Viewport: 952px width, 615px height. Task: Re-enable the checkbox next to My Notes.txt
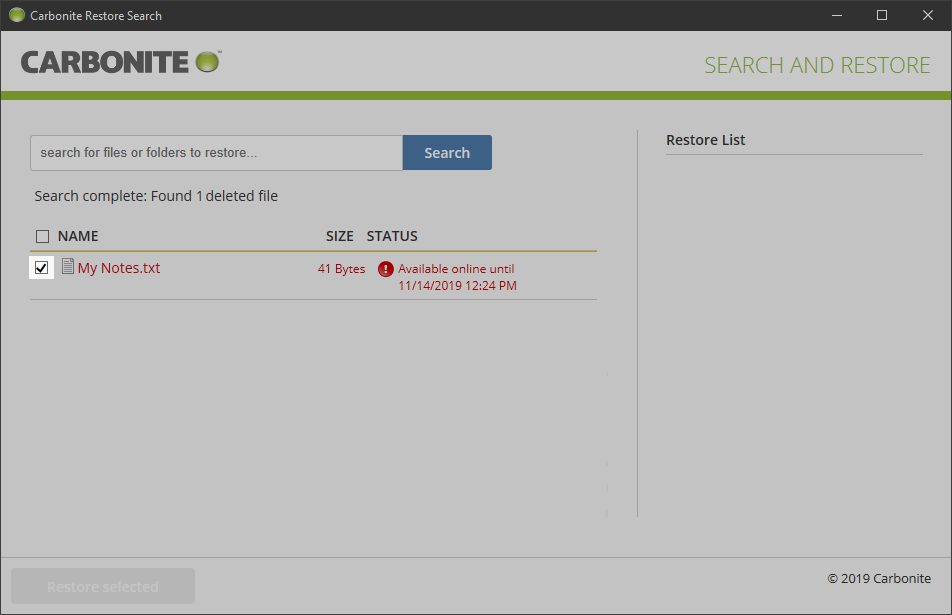[x=41, y=267]
